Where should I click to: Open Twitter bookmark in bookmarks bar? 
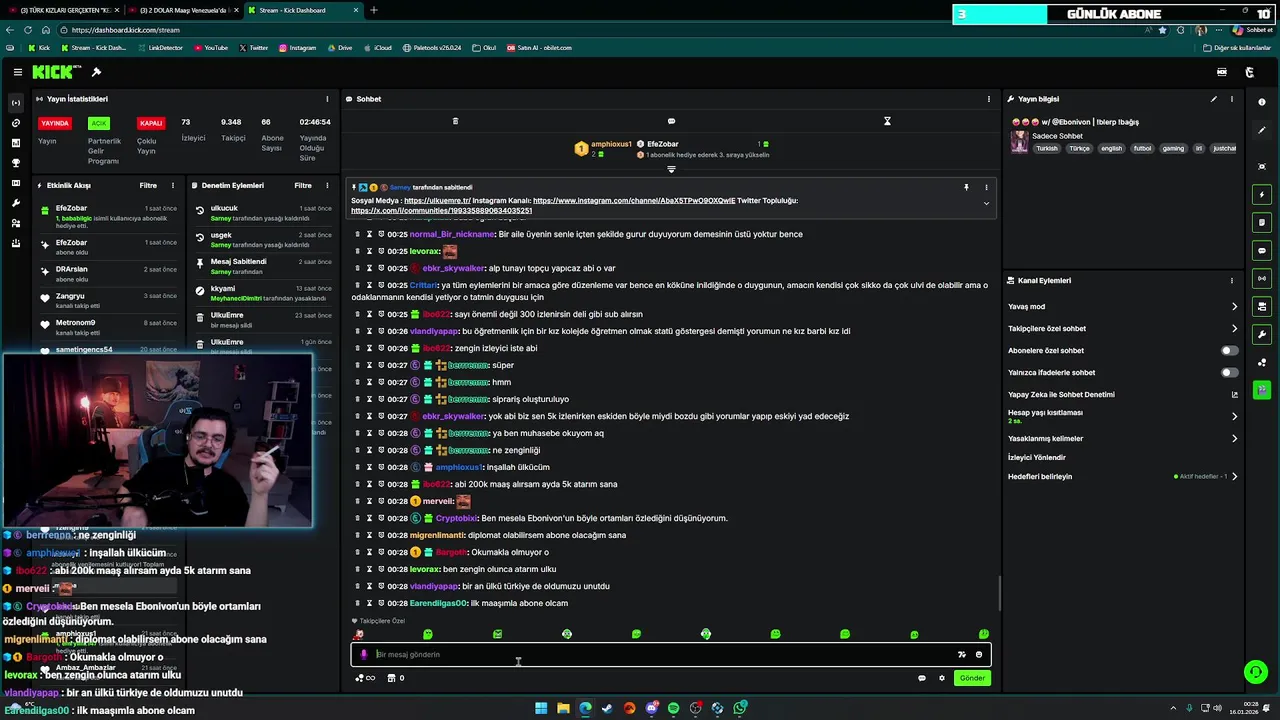pyautogui.click(x=254, y=47)
